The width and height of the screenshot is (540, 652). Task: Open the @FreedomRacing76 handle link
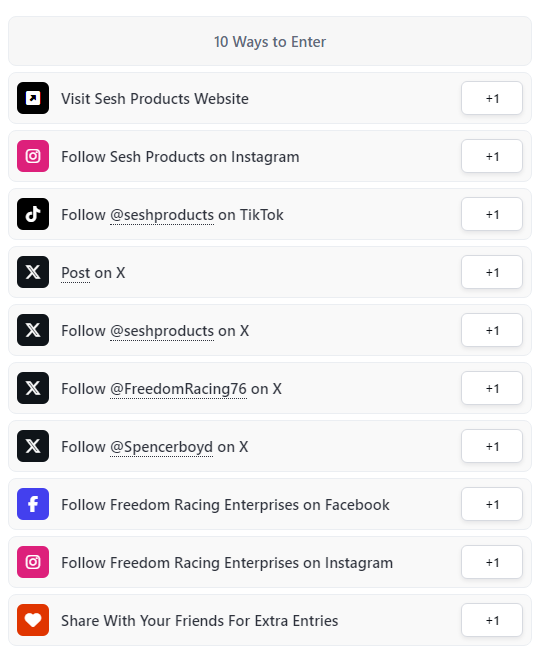pyautogui.click(x=178, y=389)
